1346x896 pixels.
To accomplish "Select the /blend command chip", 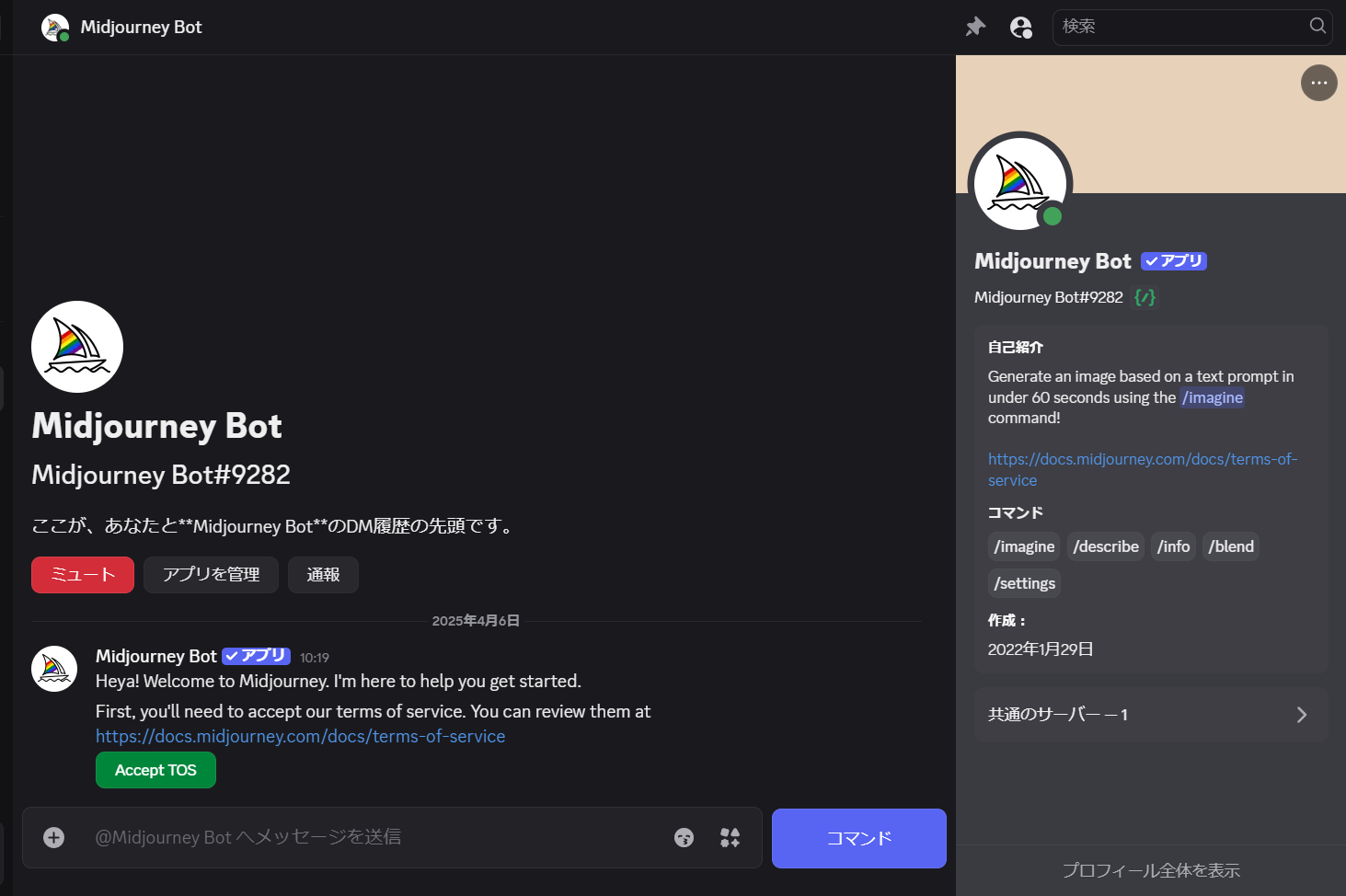I will pyautogui.click(x=1231, y=546).
